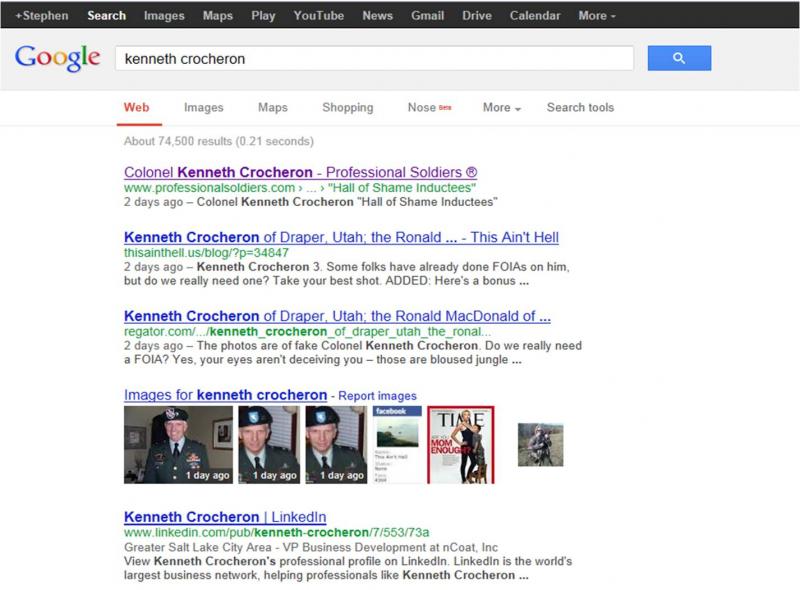
Task: Expand the More dropdown beside Nose tab
Action: click(x=502, y=107)
